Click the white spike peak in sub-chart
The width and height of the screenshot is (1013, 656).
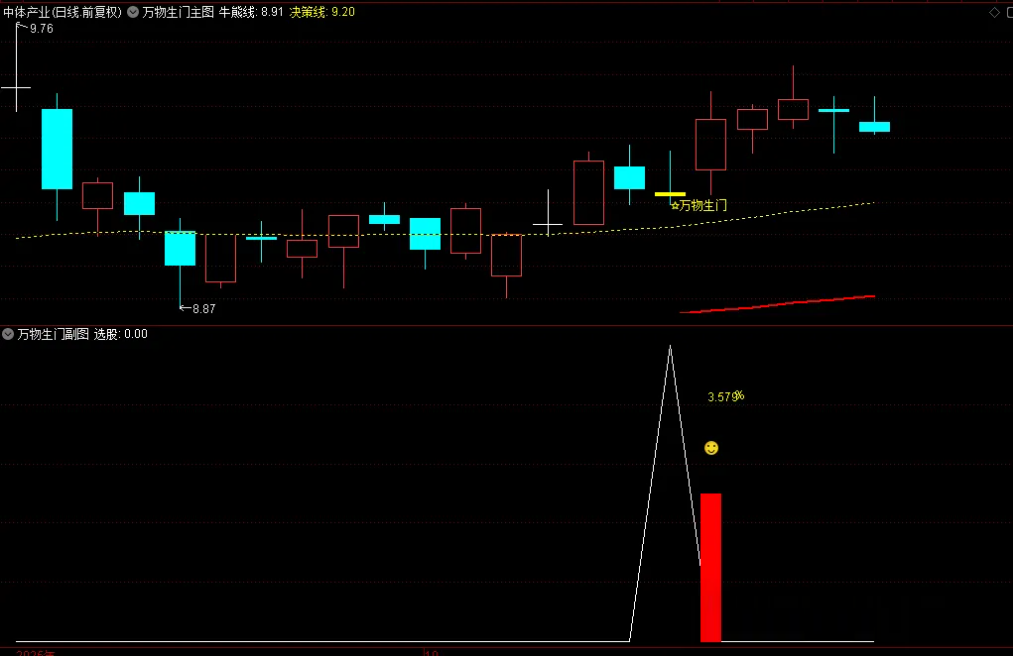click(x=670, y=348)
